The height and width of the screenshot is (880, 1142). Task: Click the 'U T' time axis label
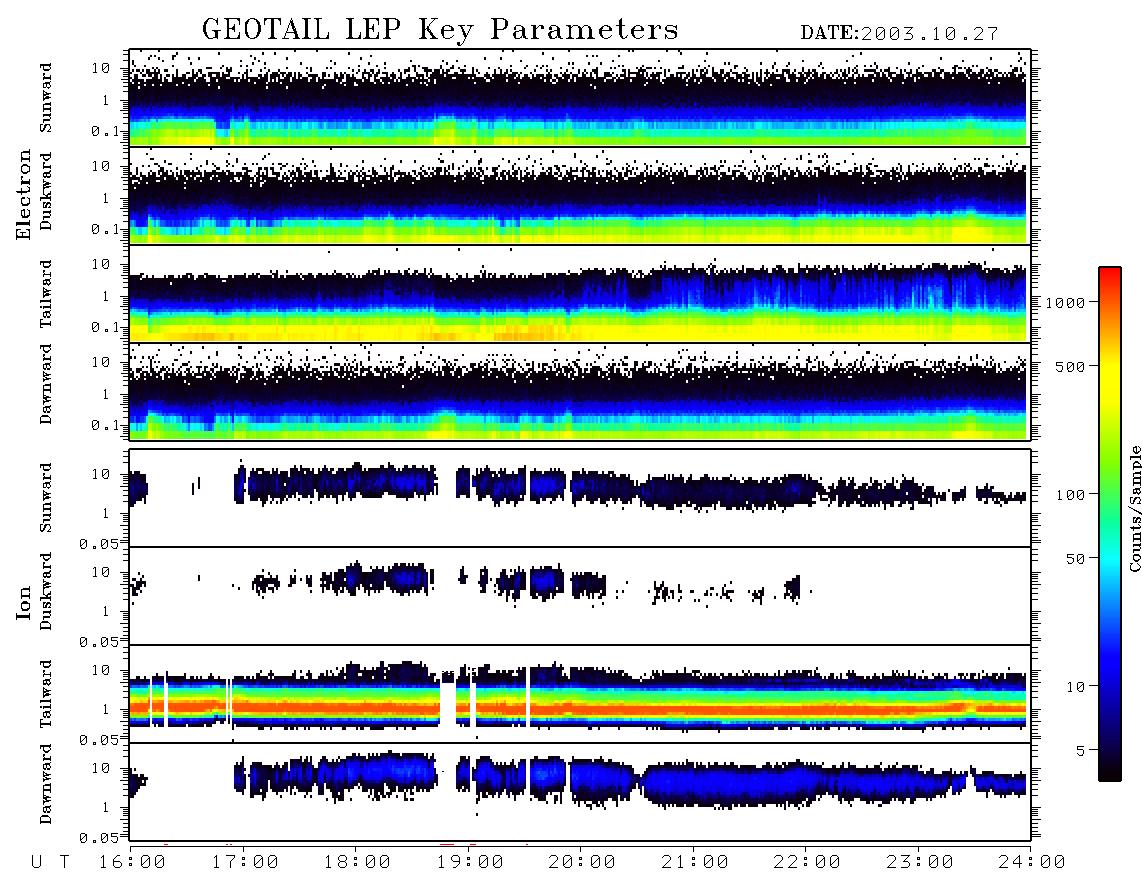[x=50, y=862]
